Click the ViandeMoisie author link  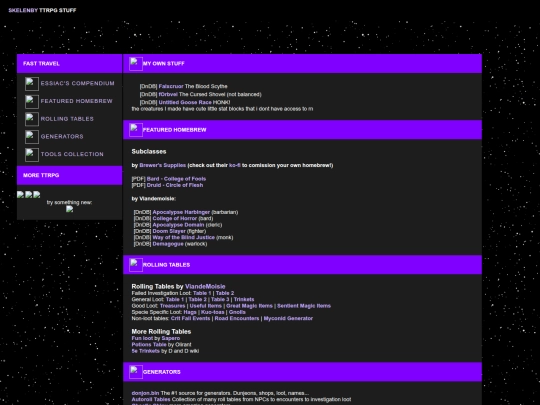(205, 287)
